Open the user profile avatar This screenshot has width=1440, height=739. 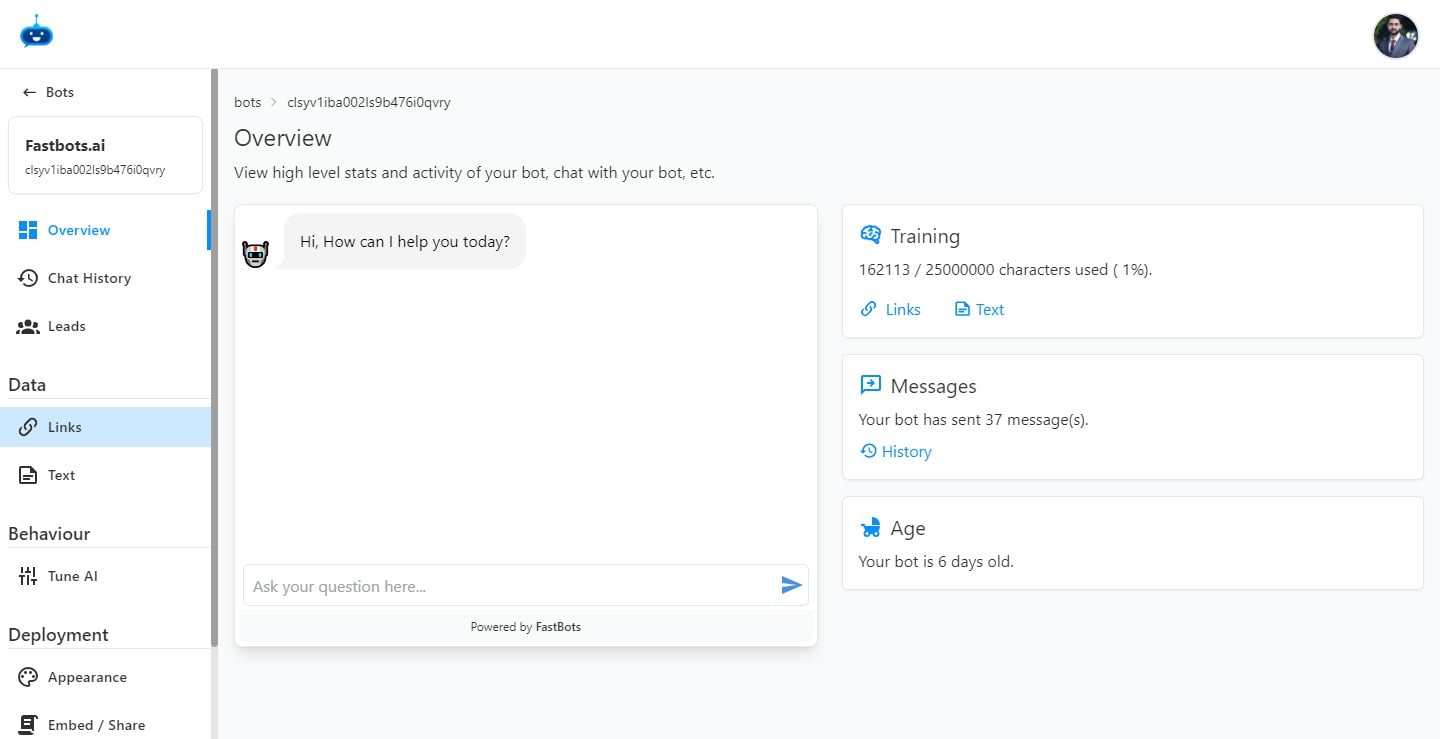click(1395, 36)
